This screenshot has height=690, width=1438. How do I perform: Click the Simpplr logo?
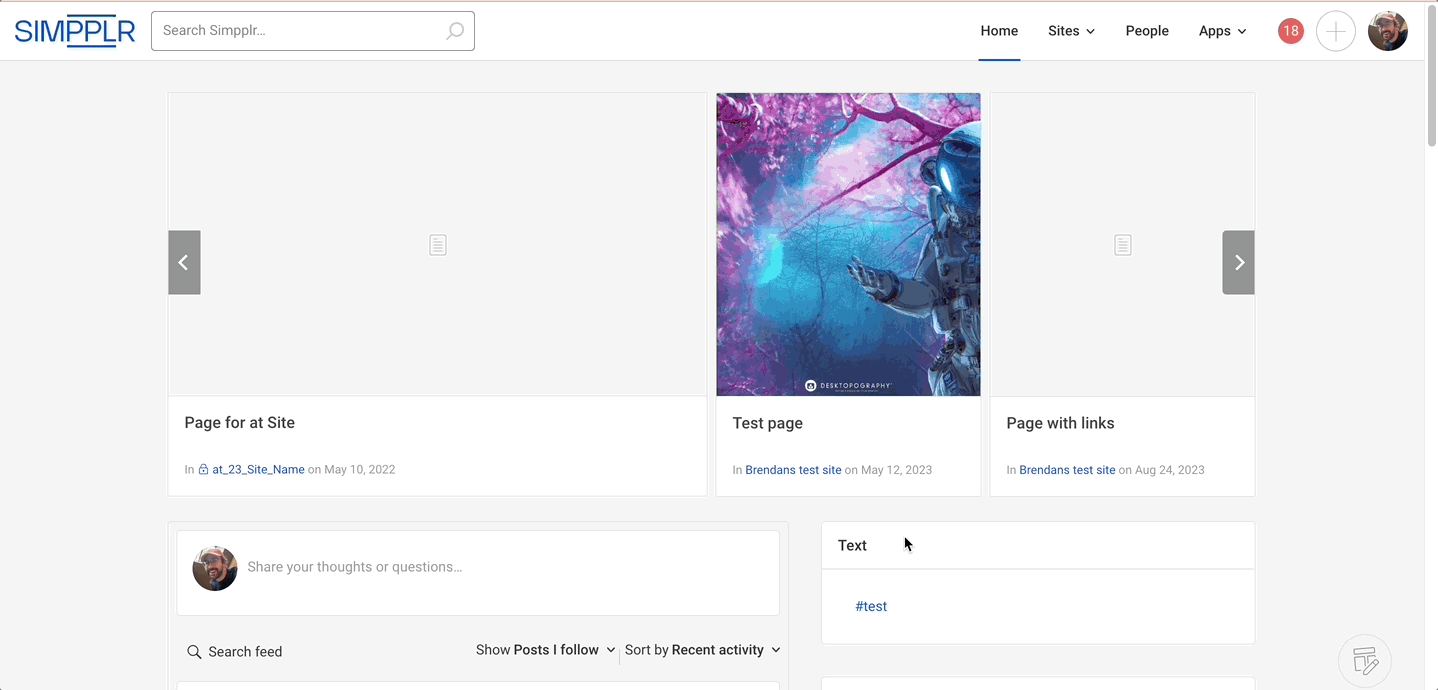coord(75,31)
